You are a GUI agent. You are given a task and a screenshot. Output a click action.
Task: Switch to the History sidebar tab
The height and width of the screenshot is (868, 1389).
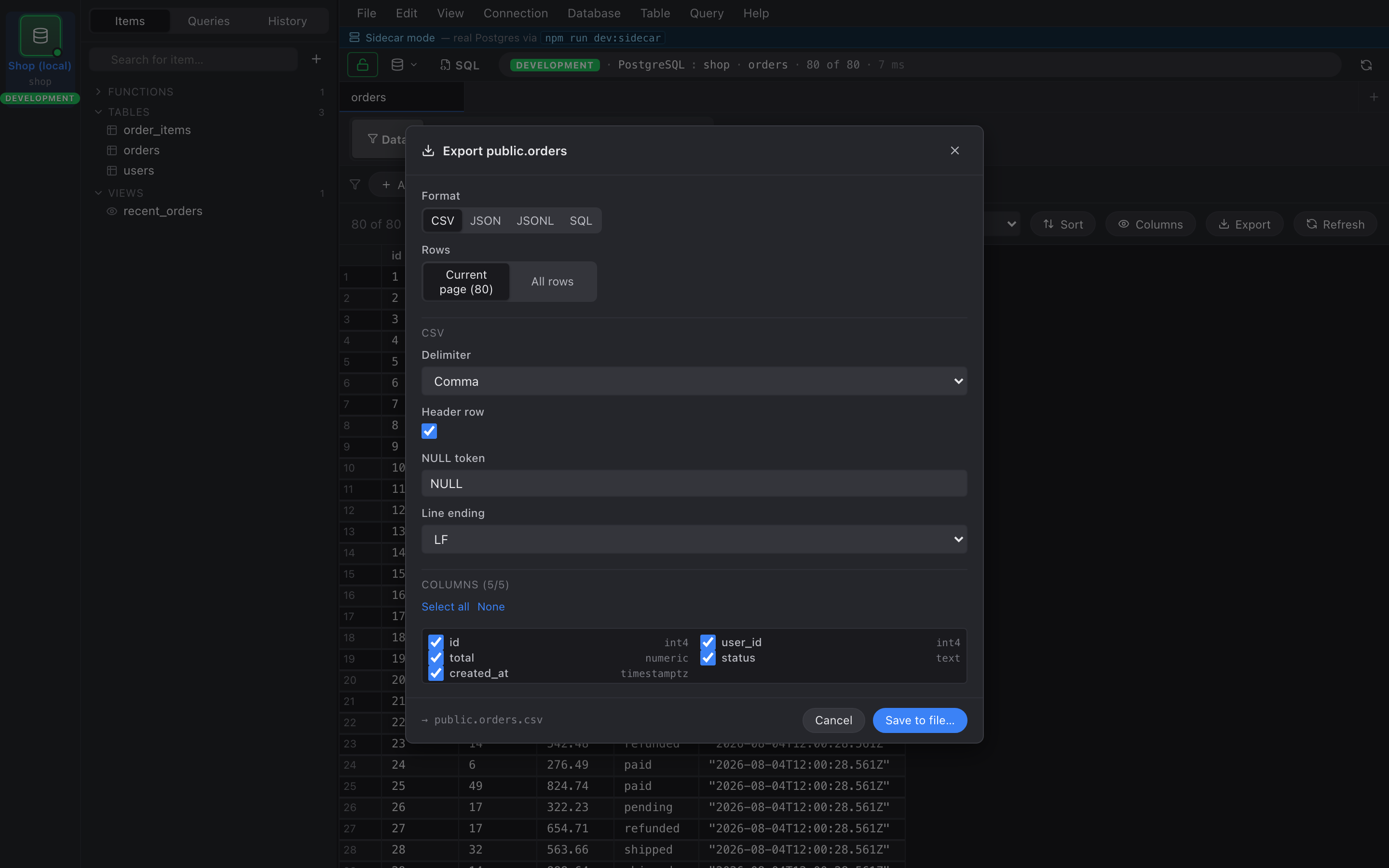(287, 21)
